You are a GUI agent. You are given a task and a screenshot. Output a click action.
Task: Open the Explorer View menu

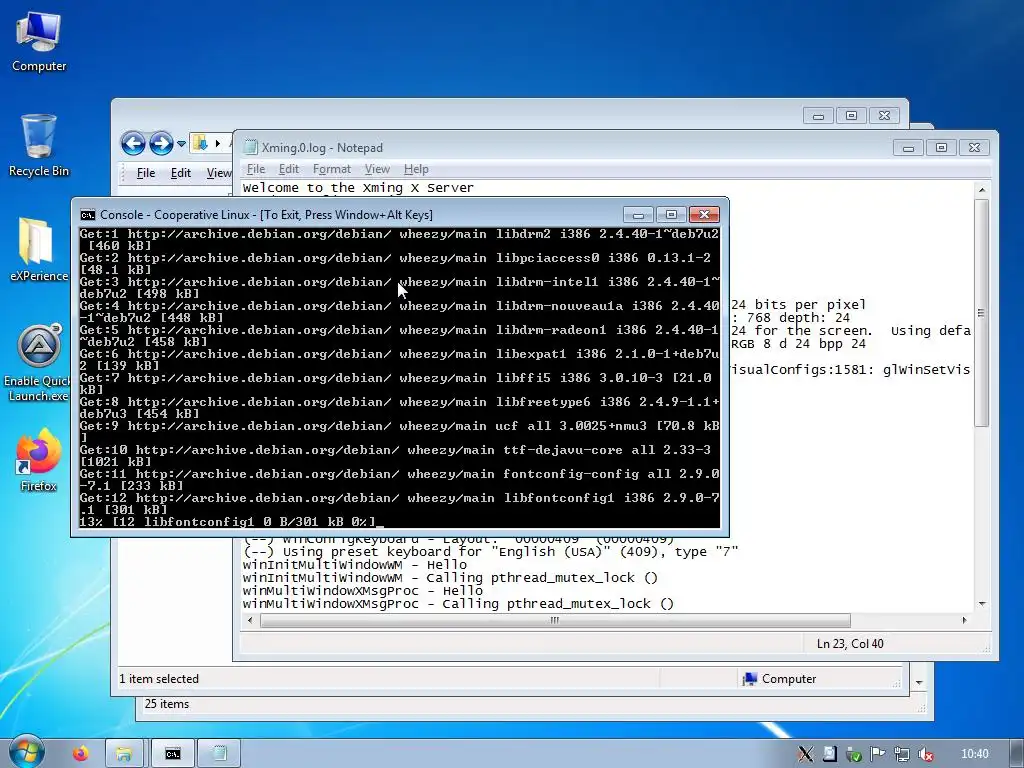click(219, 173)
